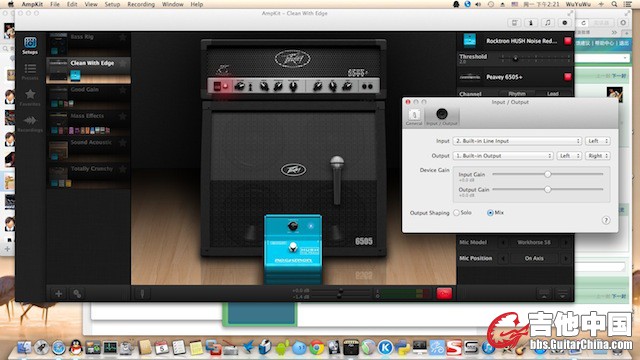The width and height of the screenshot is (640, 360).
Task: Click the tuner fork icon in bottom bar
Action: click(x=142, y=293)
